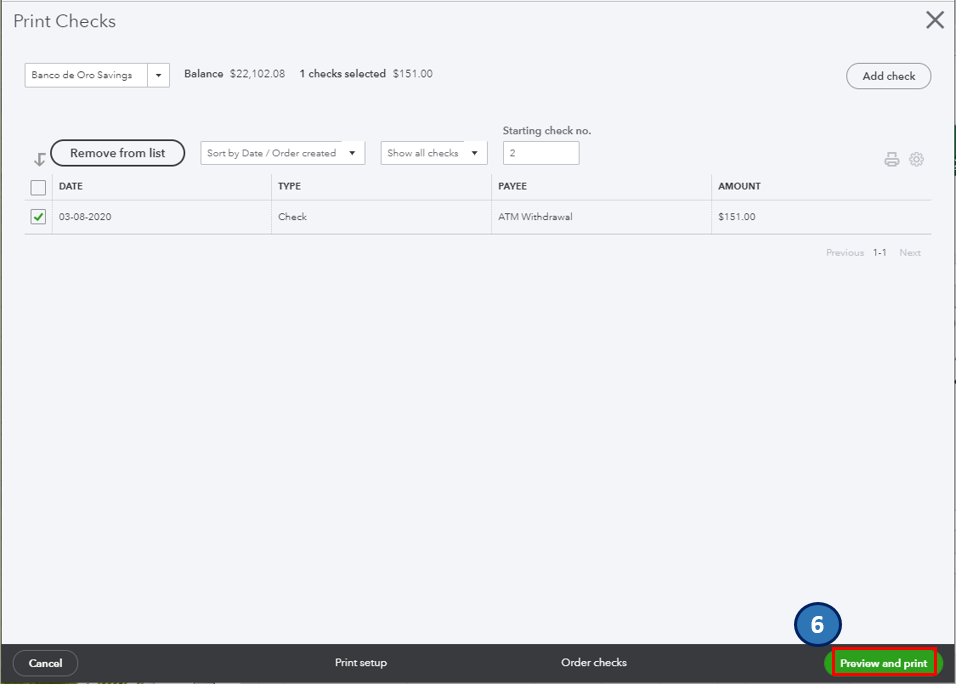
Task: Click the 1 checks selected text
Action: click(x=343, y=74)
